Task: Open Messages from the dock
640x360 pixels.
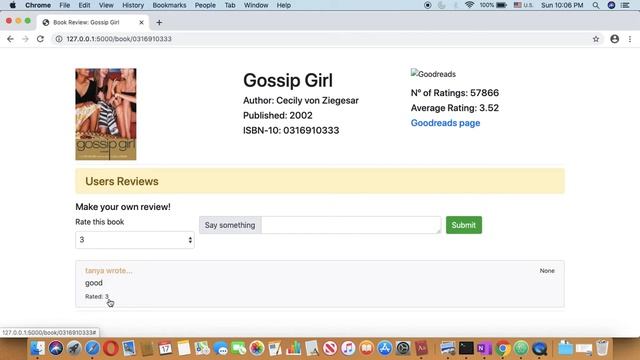Action: 220,348
